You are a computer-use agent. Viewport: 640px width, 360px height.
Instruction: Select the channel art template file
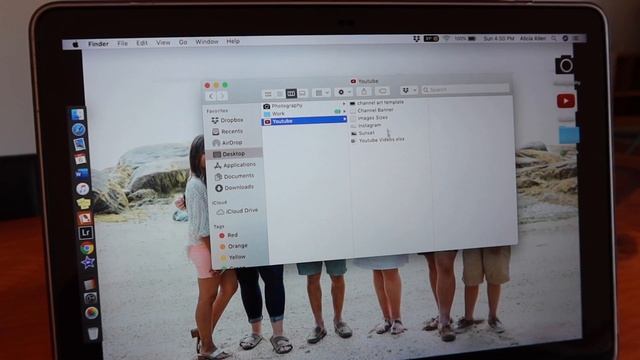377,103
